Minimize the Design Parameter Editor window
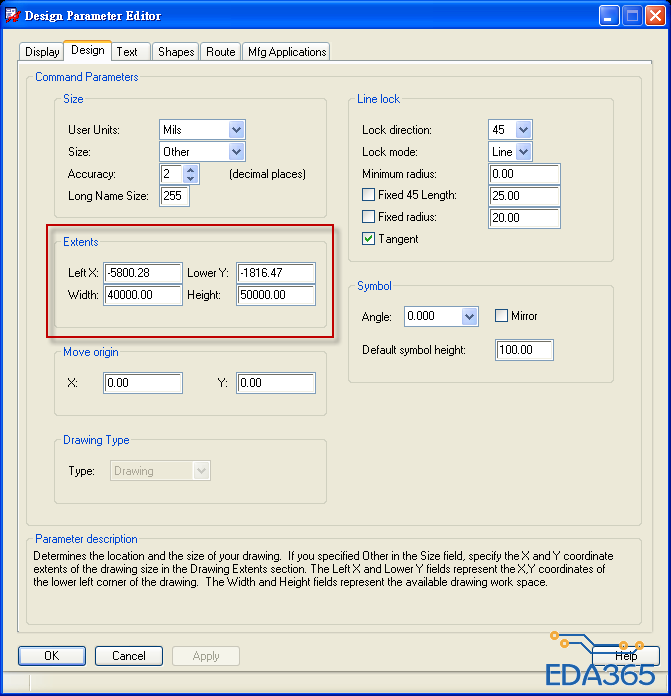 coord(608,16)
